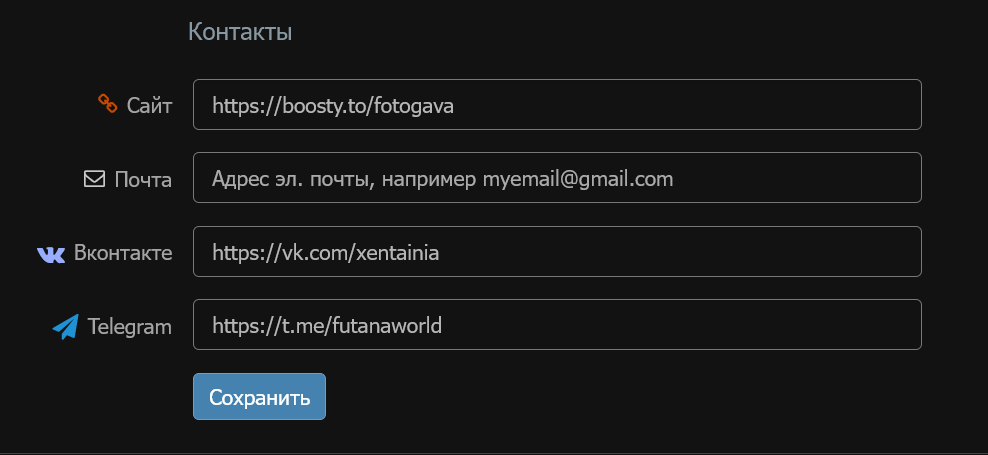Click the VK logo icon
The image size is (988, 455).
(51, 254)
